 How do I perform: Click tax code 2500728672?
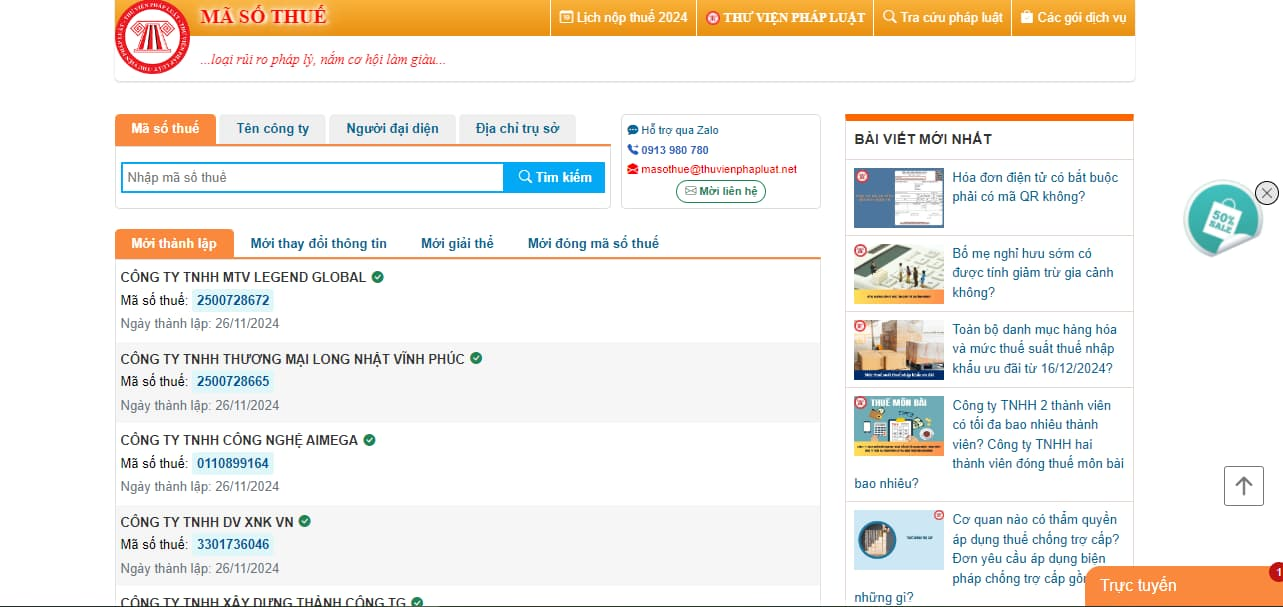coord(233,300)
